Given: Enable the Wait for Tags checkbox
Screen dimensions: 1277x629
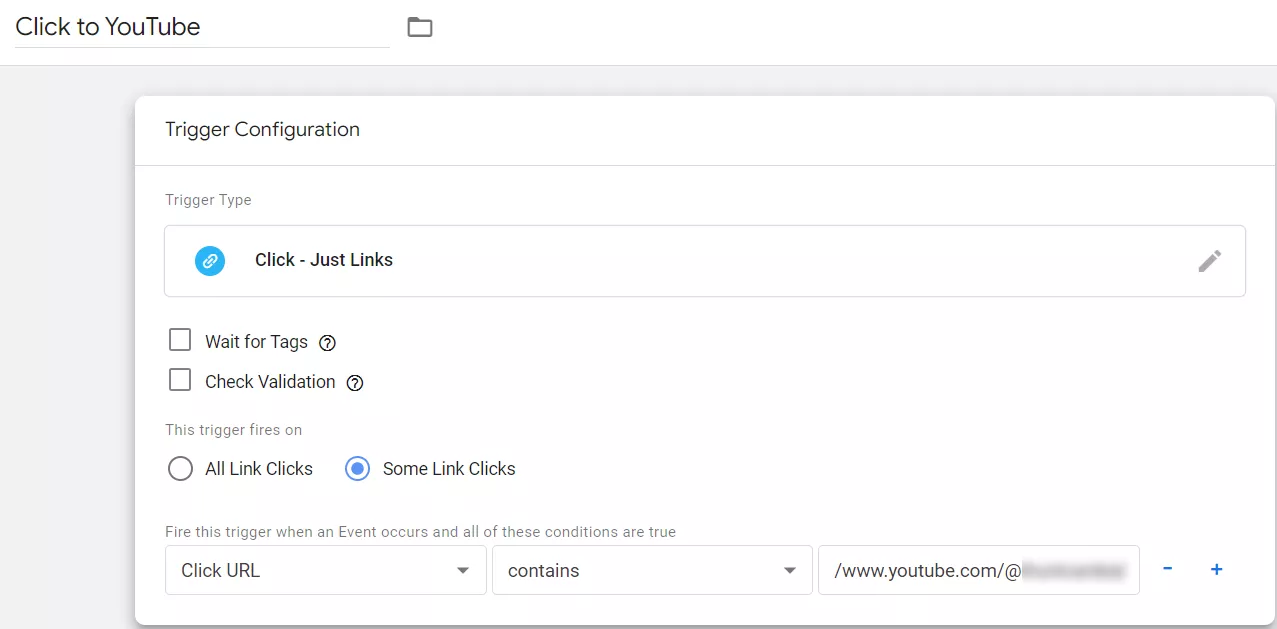Looking at the screenshot, I should pos(180,341).
